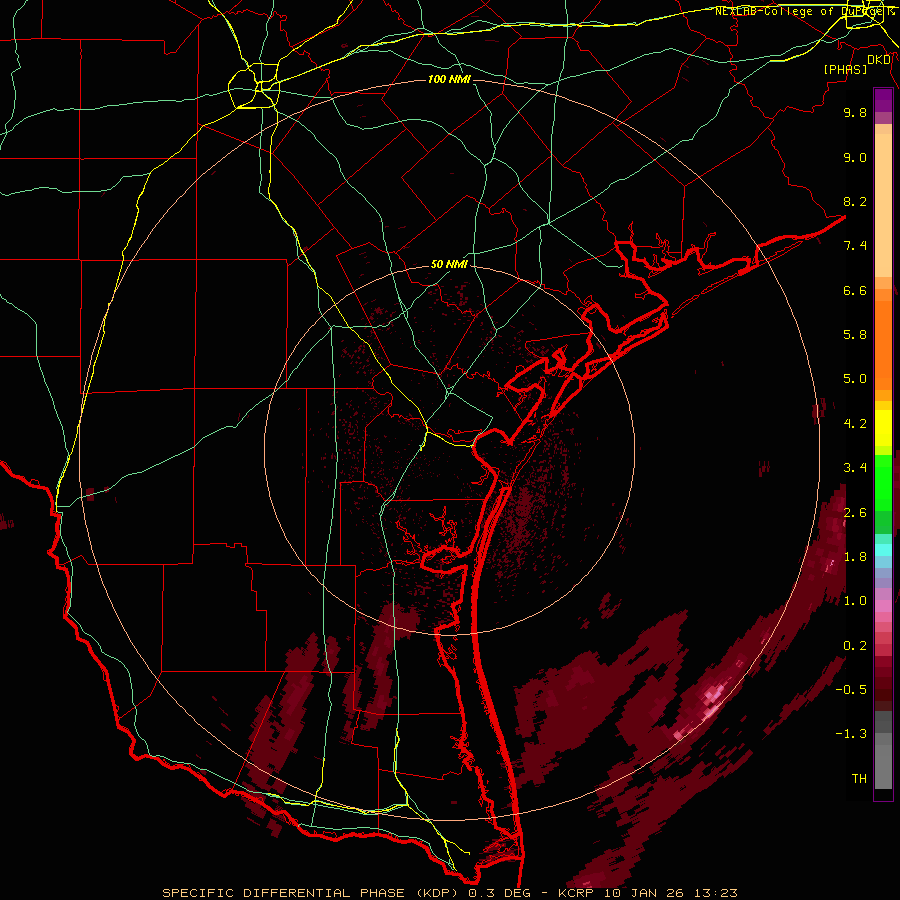Click the "TH" threshold label
Screen dimensions: 900x900
click(859, 778)
